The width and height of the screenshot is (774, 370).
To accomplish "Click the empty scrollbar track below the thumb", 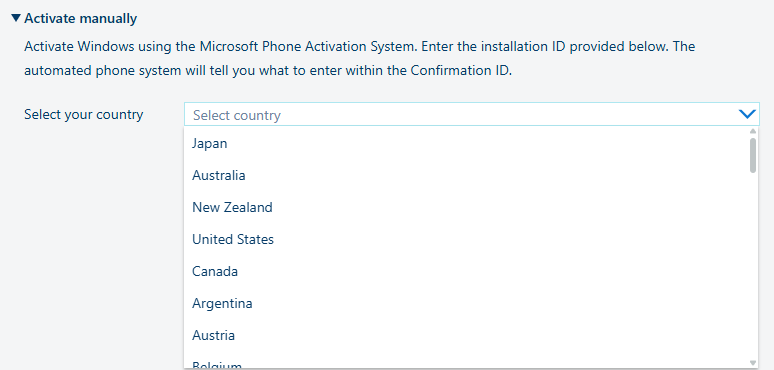I will [753, 266].
